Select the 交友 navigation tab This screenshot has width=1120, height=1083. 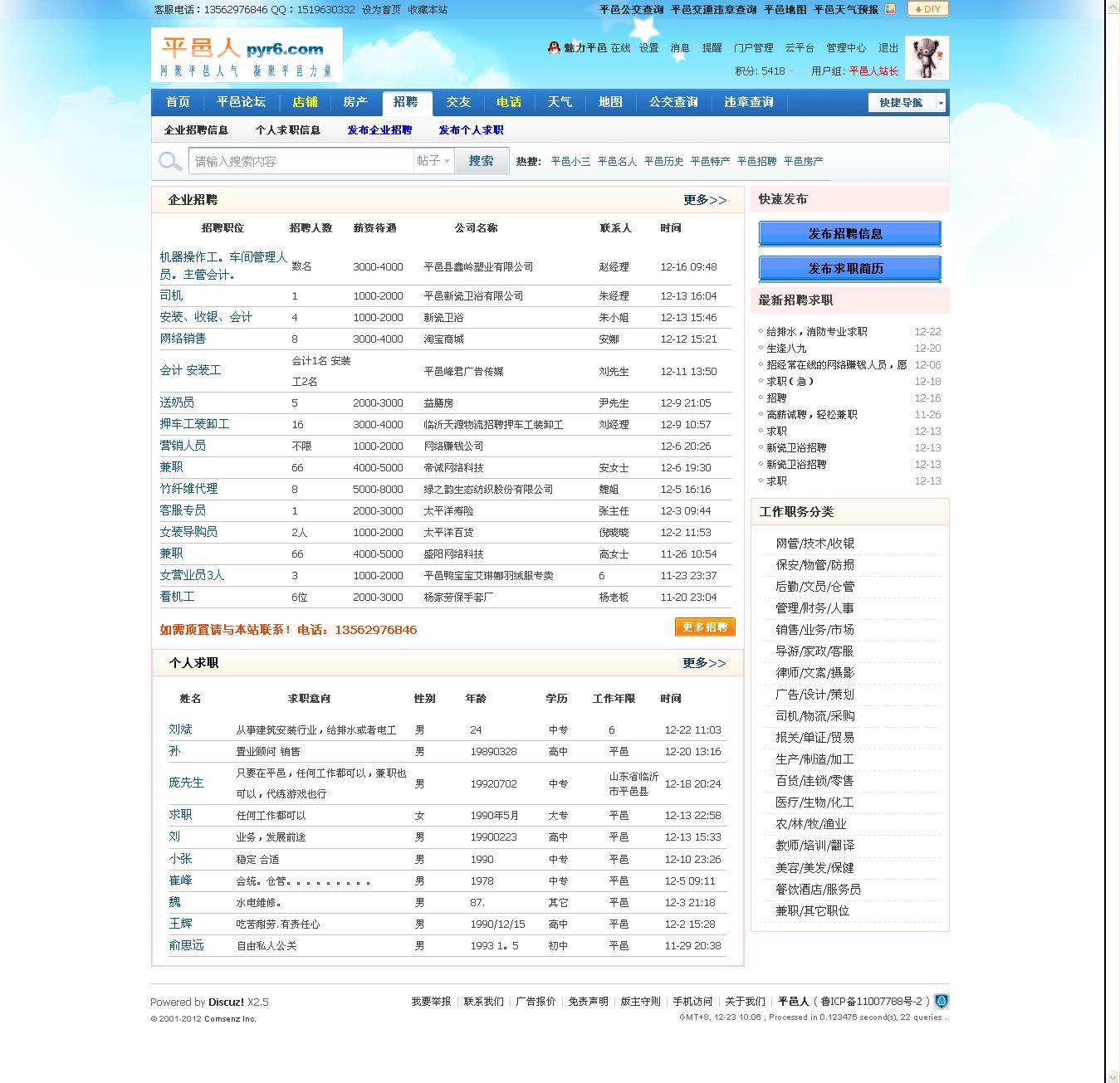point(458,102)
